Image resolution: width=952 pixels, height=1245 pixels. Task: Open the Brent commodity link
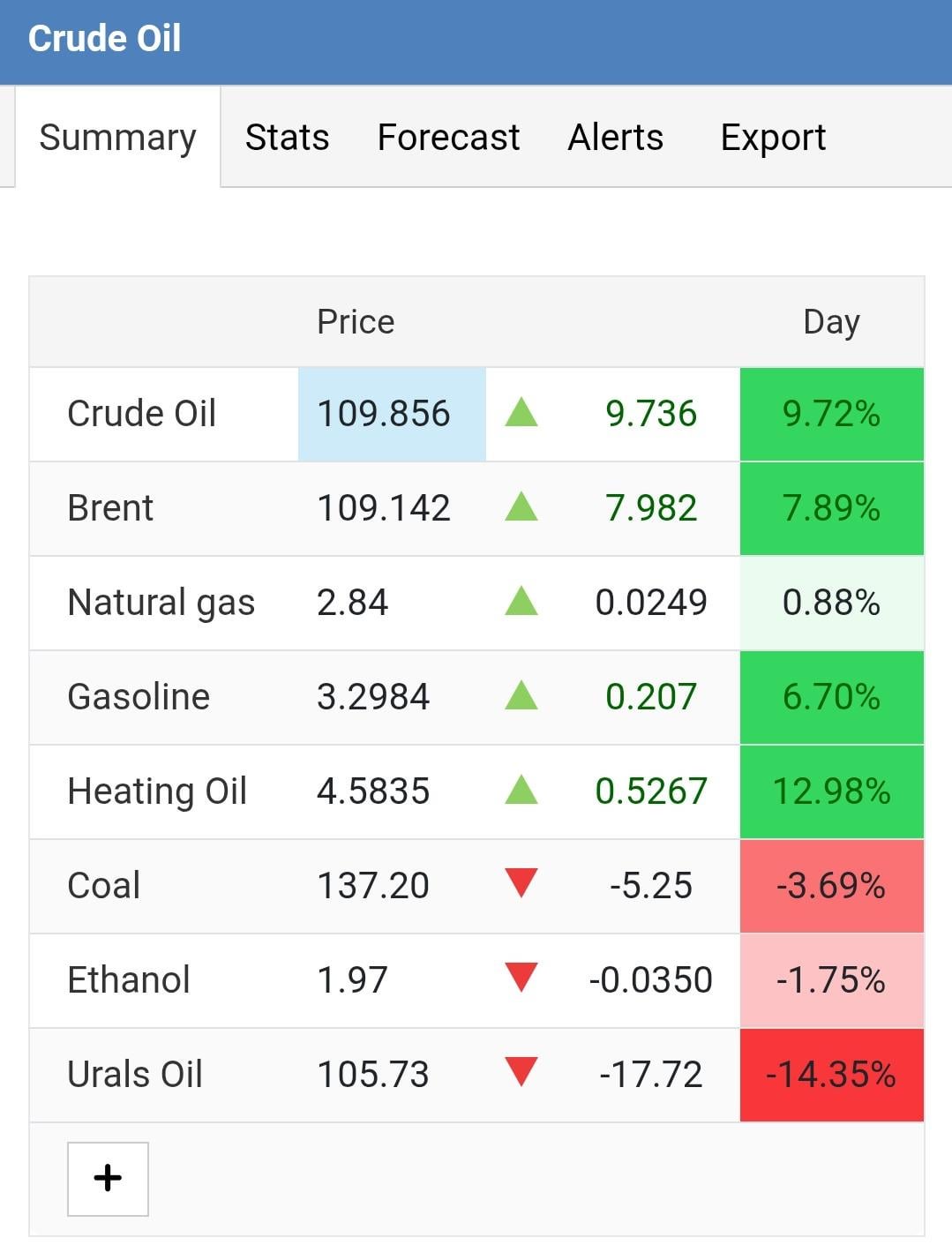pos(110,508)
